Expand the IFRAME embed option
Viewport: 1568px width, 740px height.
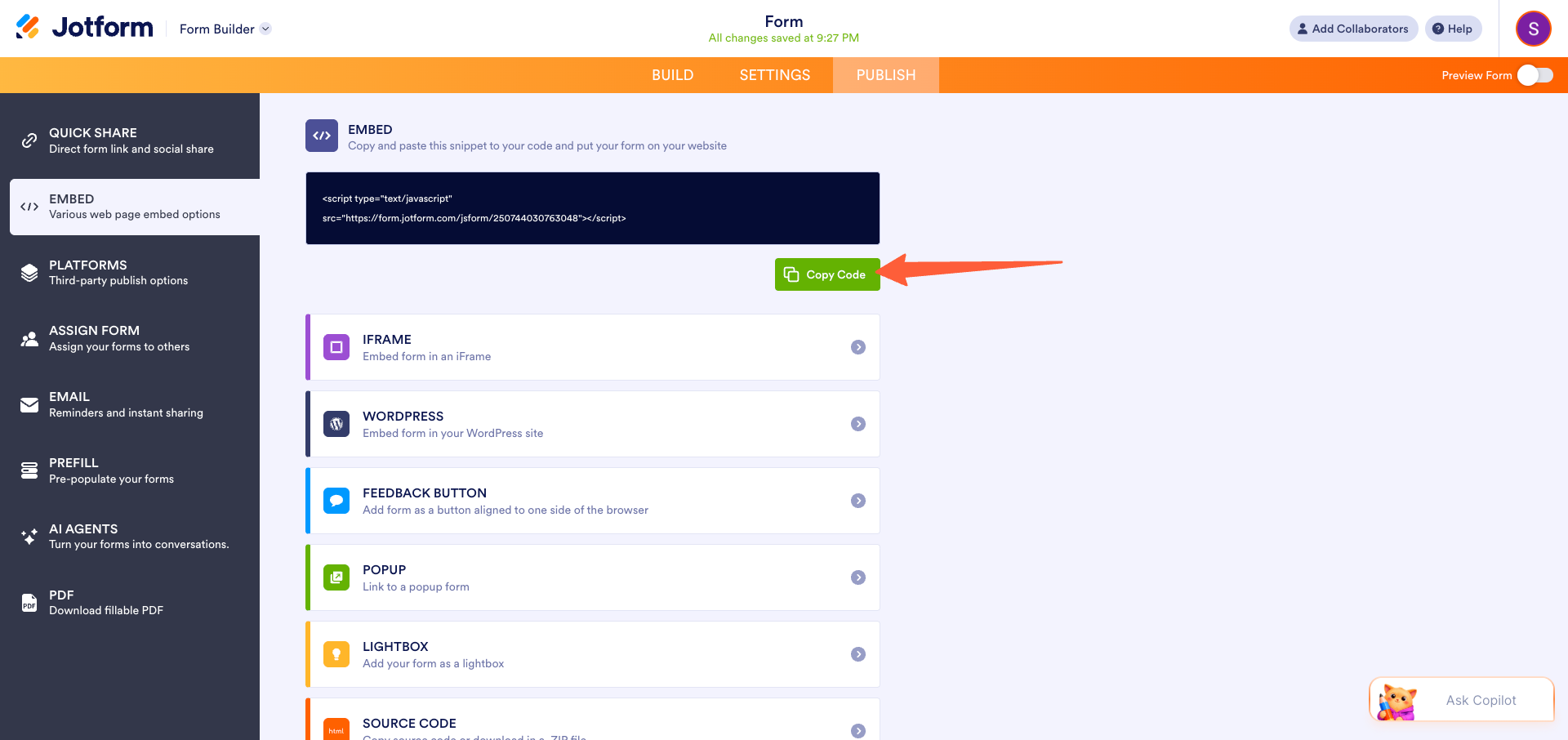point(858,347)
